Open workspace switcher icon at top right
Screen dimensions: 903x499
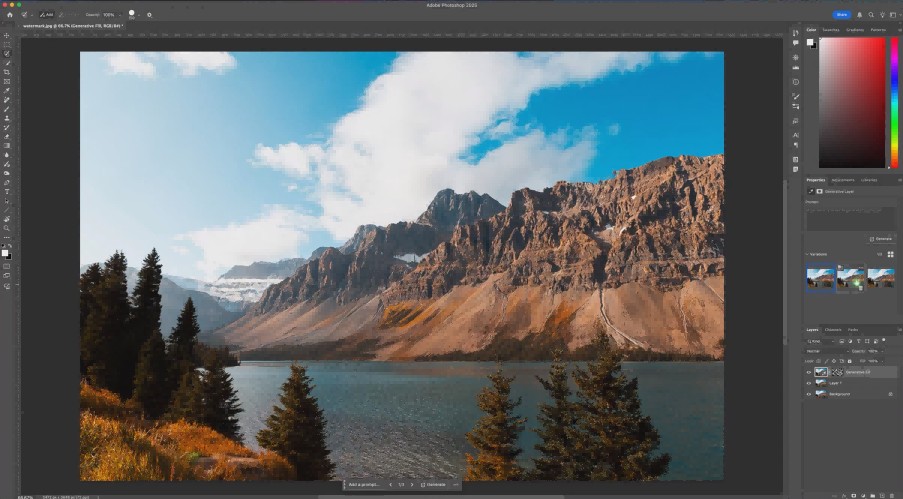(x=893, y=14)
